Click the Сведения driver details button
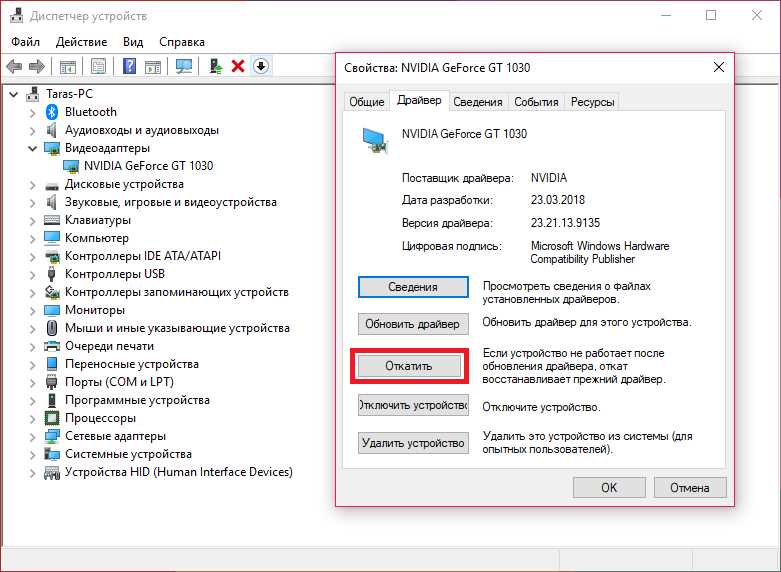Image resolution: width=781 pixels, height=572 pixels. (413, 287)
